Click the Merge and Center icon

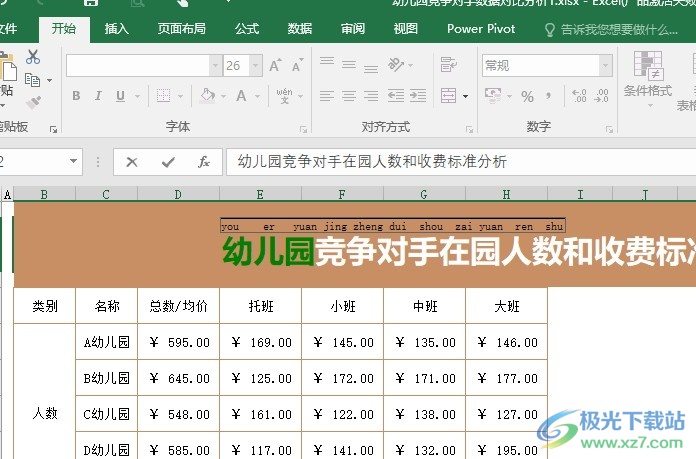[x=448, y=95]
